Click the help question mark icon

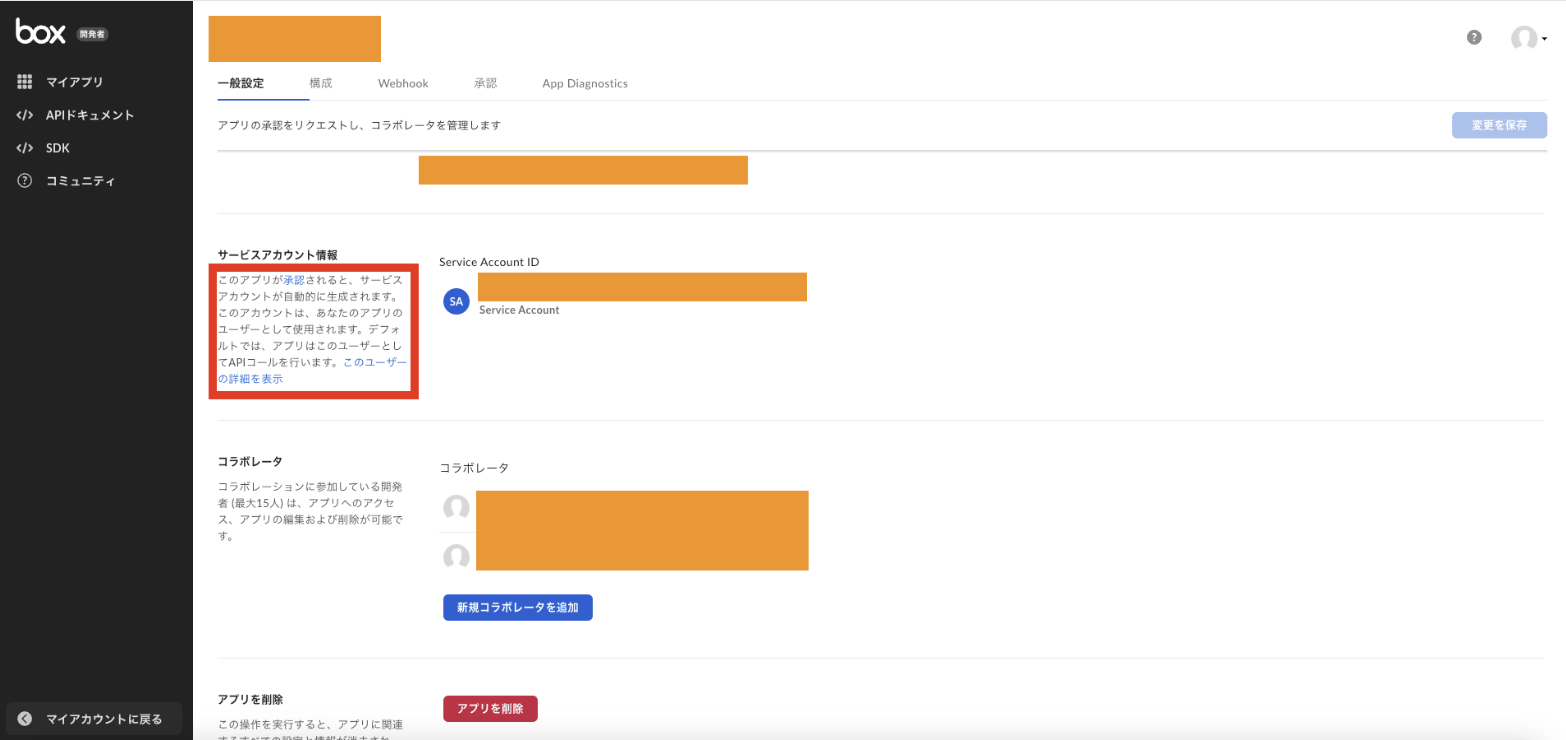[1473, 37]
